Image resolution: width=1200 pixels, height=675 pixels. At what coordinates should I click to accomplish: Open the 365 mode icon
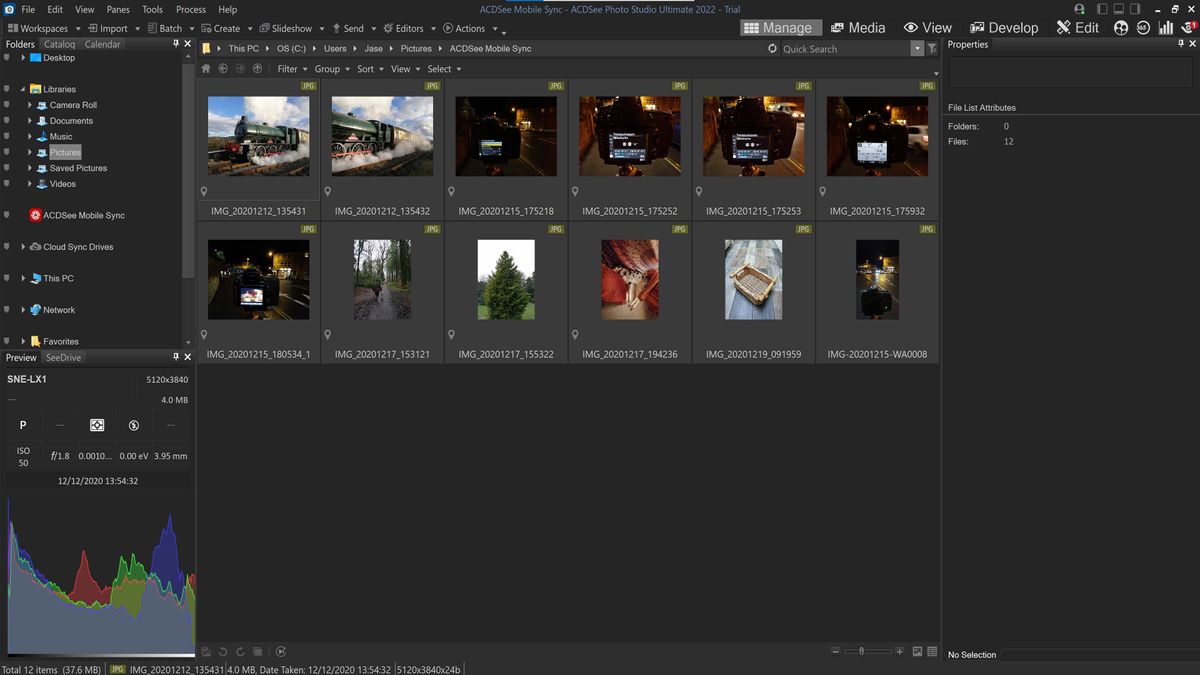pos(1143,28)
